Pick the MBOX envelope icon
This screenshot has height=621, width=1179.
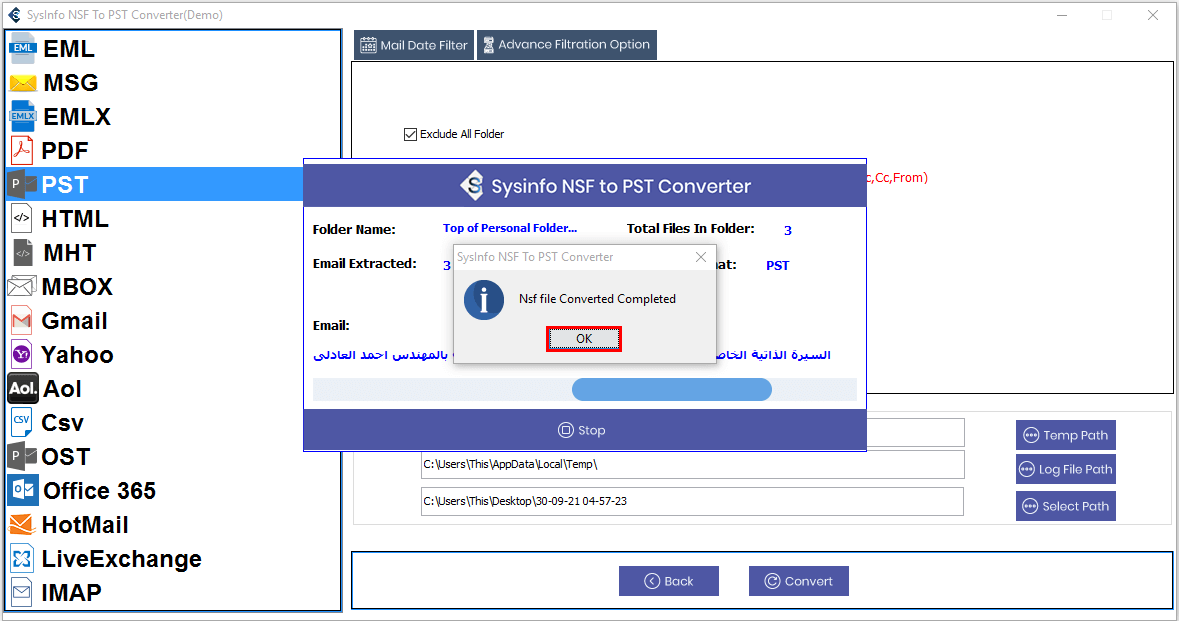coord(22,286)
